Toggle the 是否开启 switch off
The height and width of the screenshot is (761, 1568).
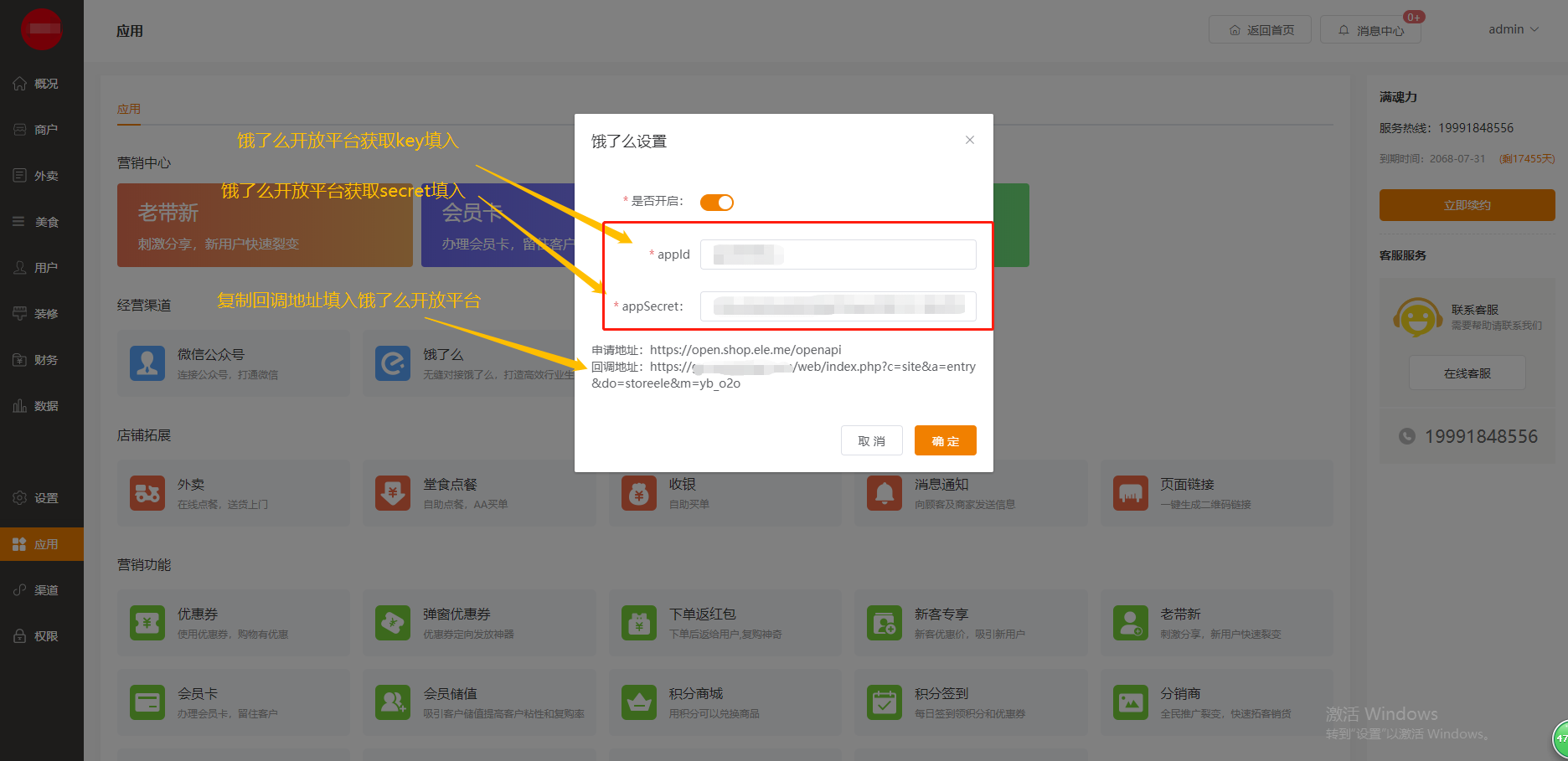[716, 203]
